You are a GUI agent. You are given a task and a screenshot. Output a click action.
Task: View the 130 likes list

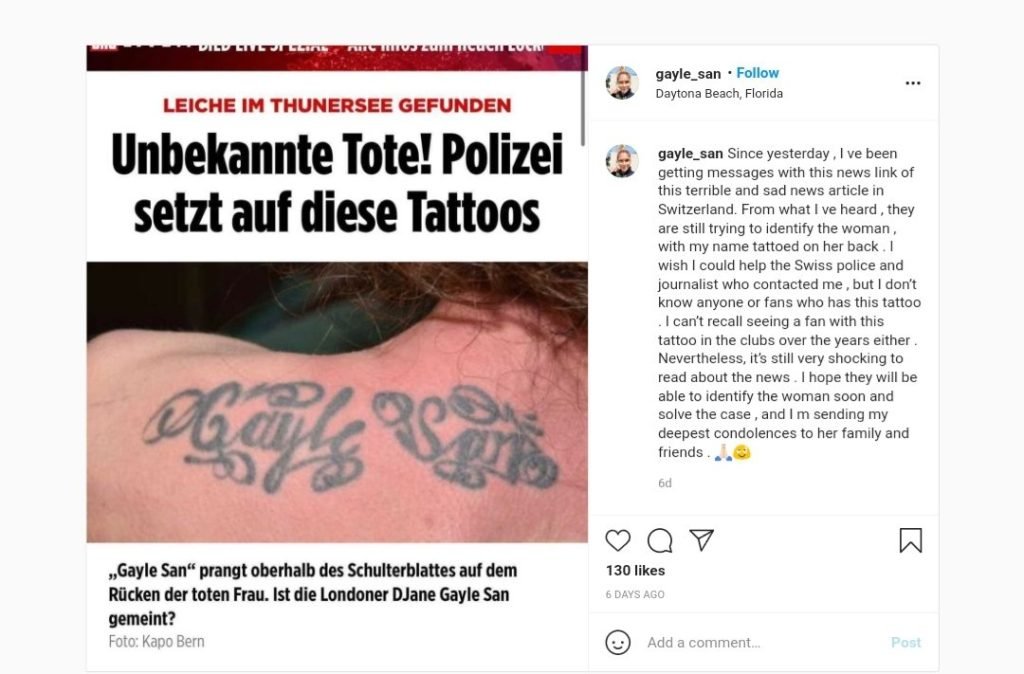[635, 570]
